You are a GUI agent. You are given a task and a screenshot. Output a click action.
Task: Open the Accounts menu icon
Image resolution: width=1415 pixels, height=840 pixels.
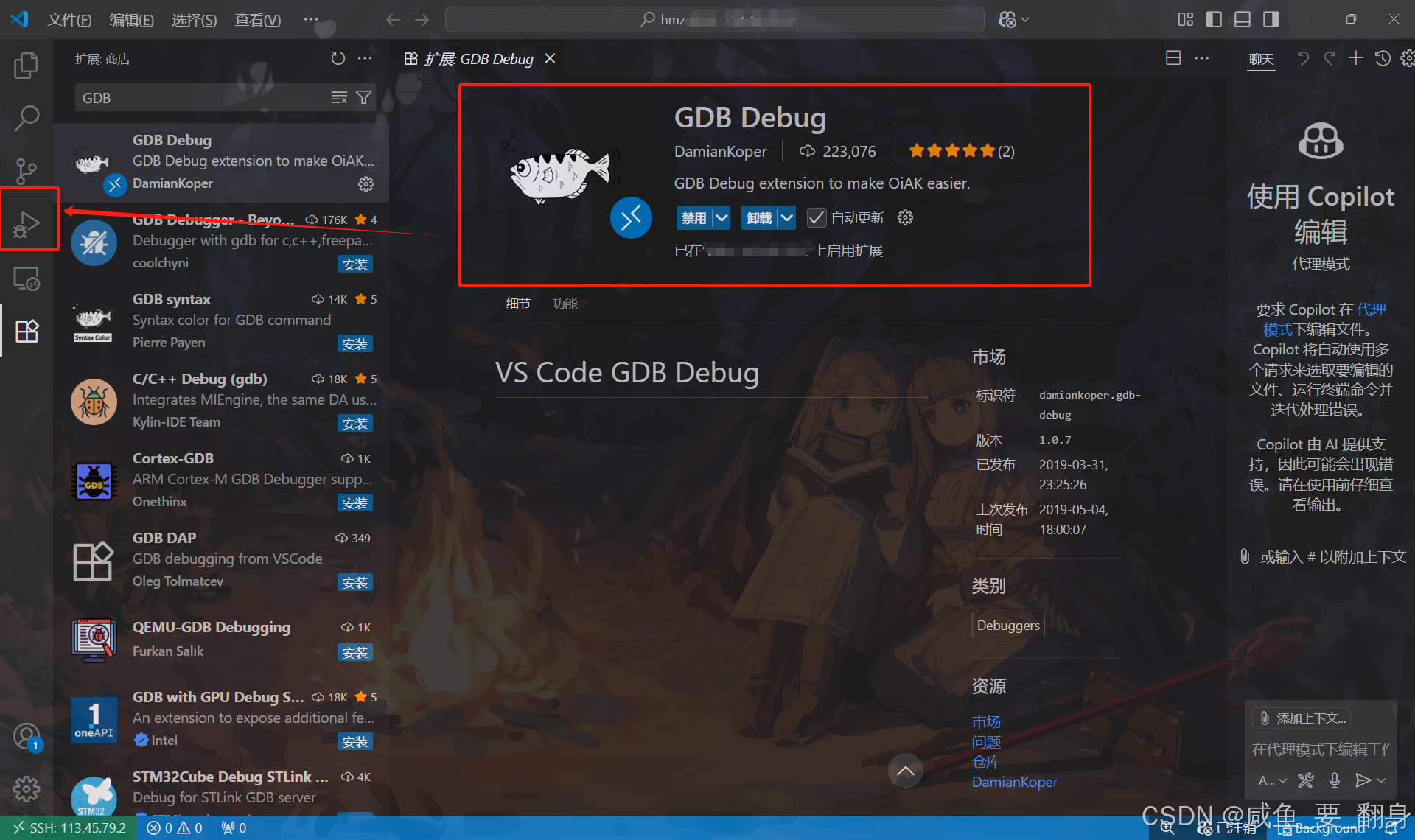point(27,736)
